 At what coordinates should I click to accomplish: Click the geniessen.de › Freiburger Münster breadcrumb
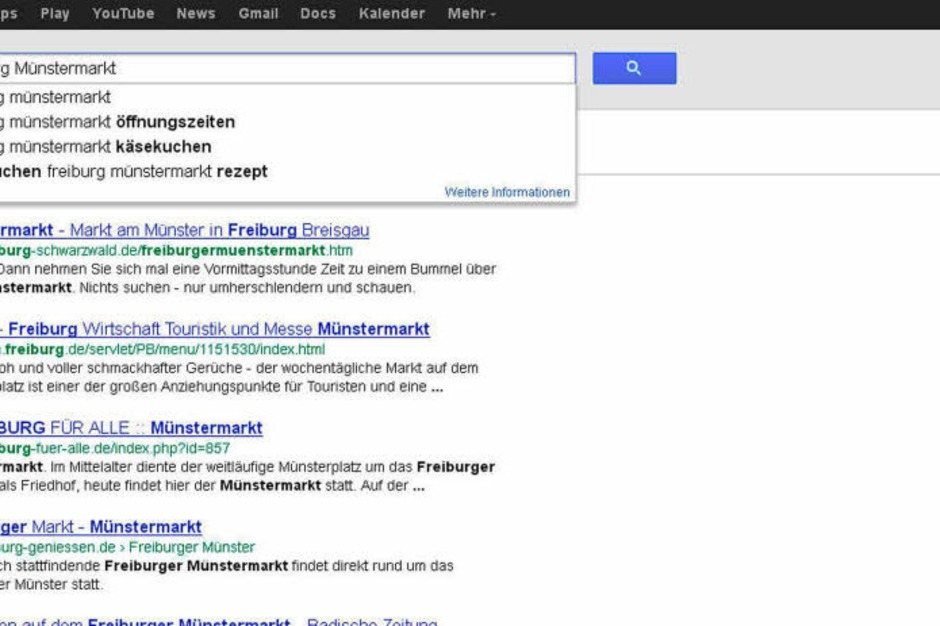127,547
